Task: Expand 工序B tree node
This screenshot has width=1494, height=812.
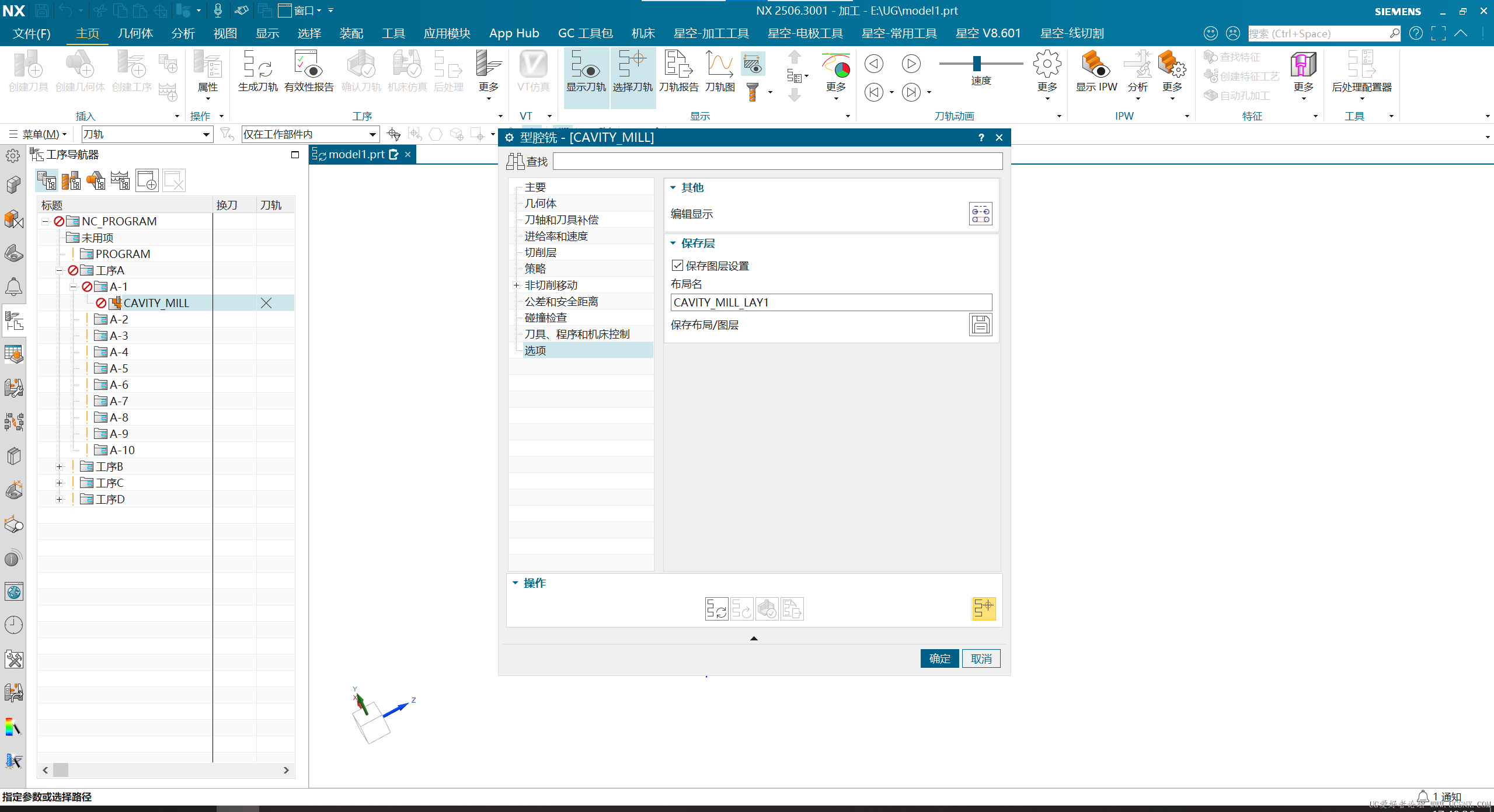Action: (59, 466)
